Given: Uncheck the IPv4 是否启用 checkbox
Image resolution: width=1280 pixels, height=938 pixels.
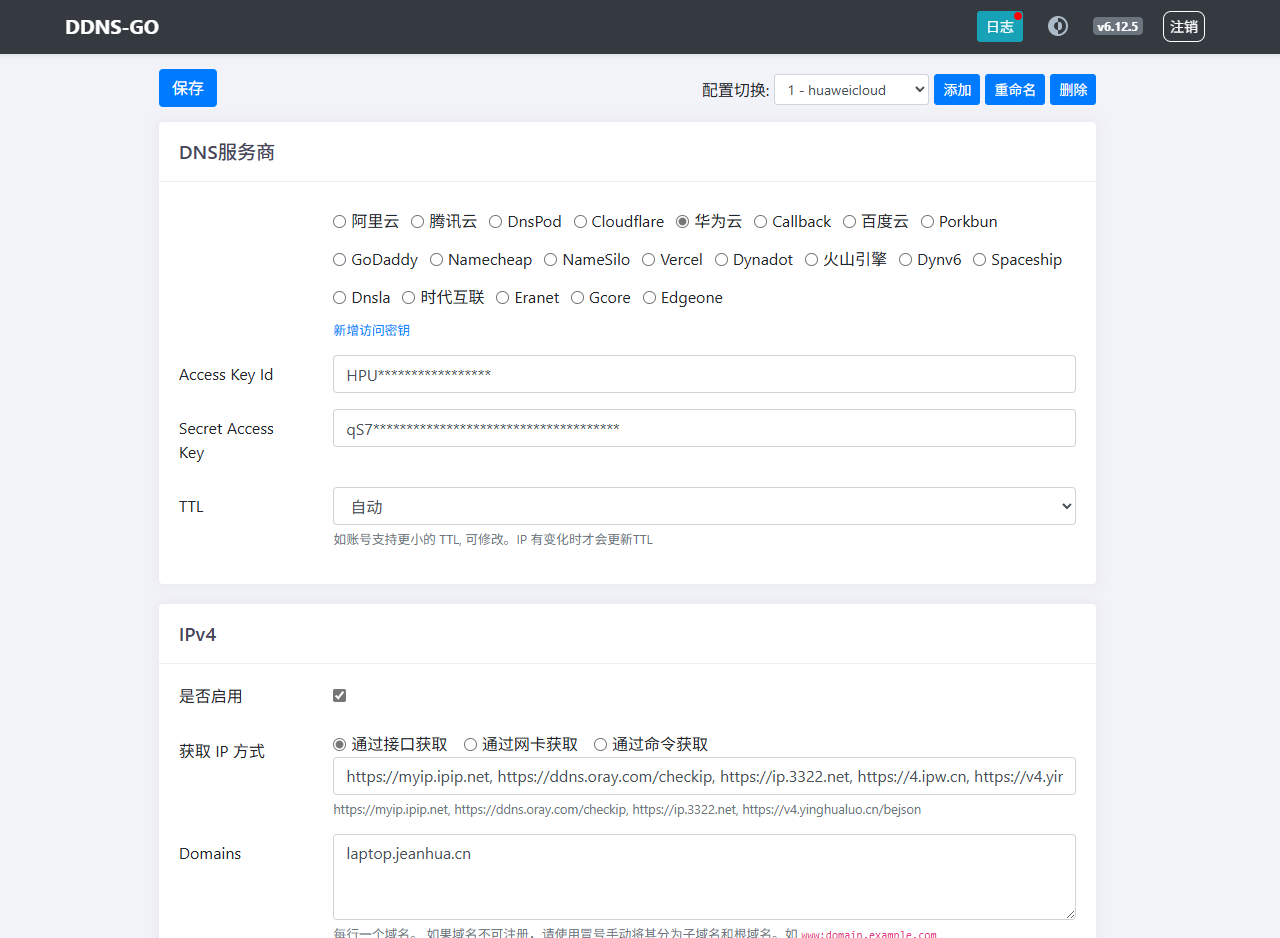Looking at the screenshot, I should click(x=340, y=696).
